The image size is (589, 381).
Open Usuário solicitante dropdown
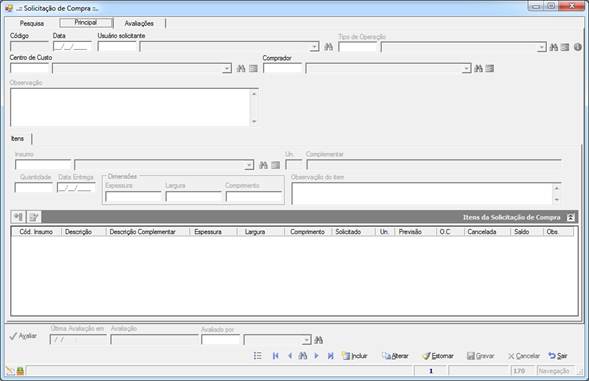pos(314,47)
